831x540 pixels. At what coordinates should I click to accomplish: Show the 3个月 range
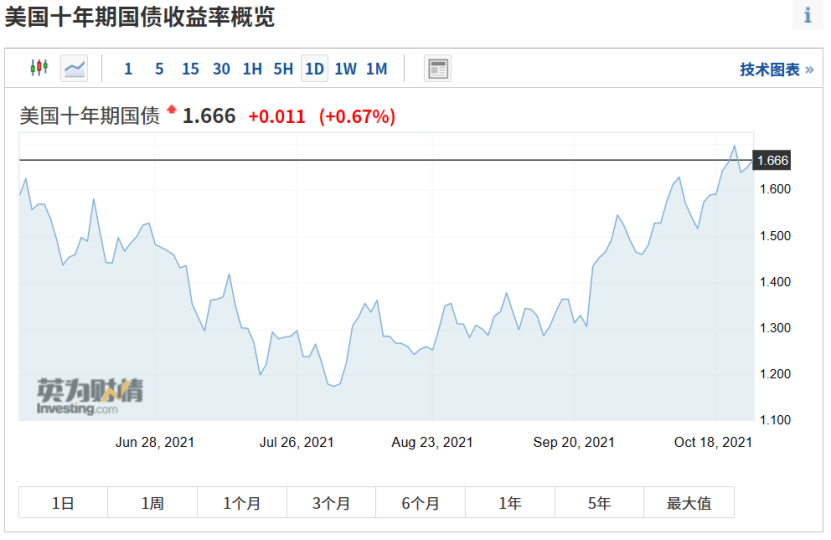[331, 503]
